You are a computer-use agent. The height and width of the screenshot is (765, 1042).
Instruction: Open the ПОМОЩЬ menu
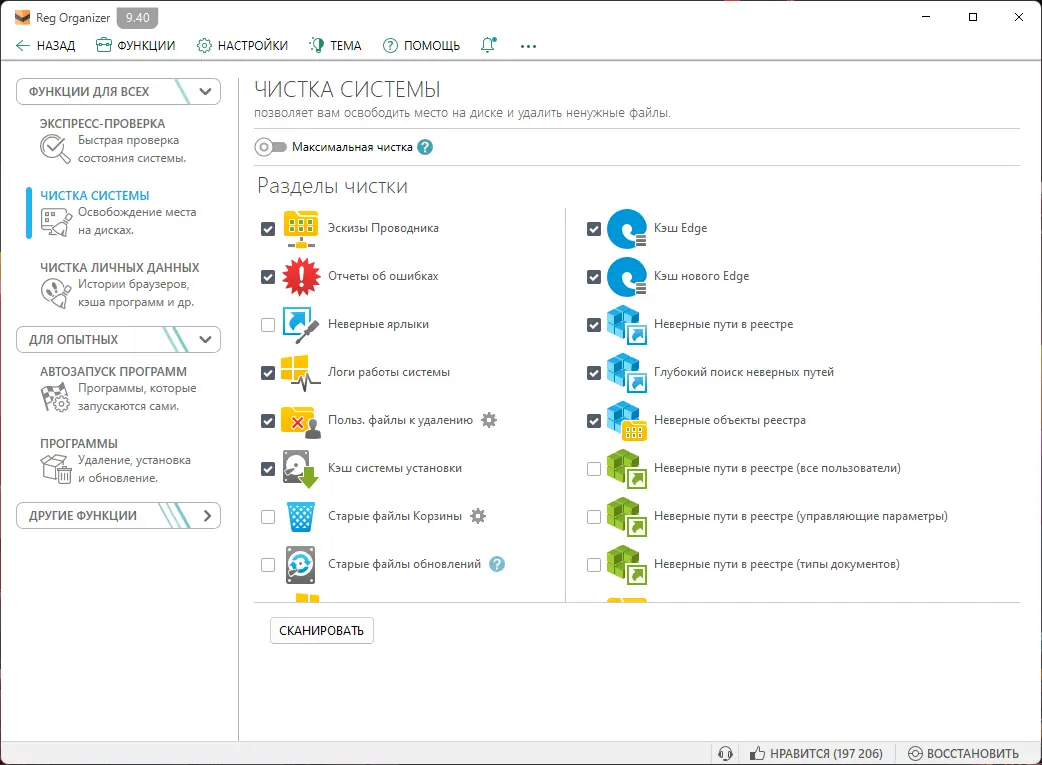[x=421, y=45]
